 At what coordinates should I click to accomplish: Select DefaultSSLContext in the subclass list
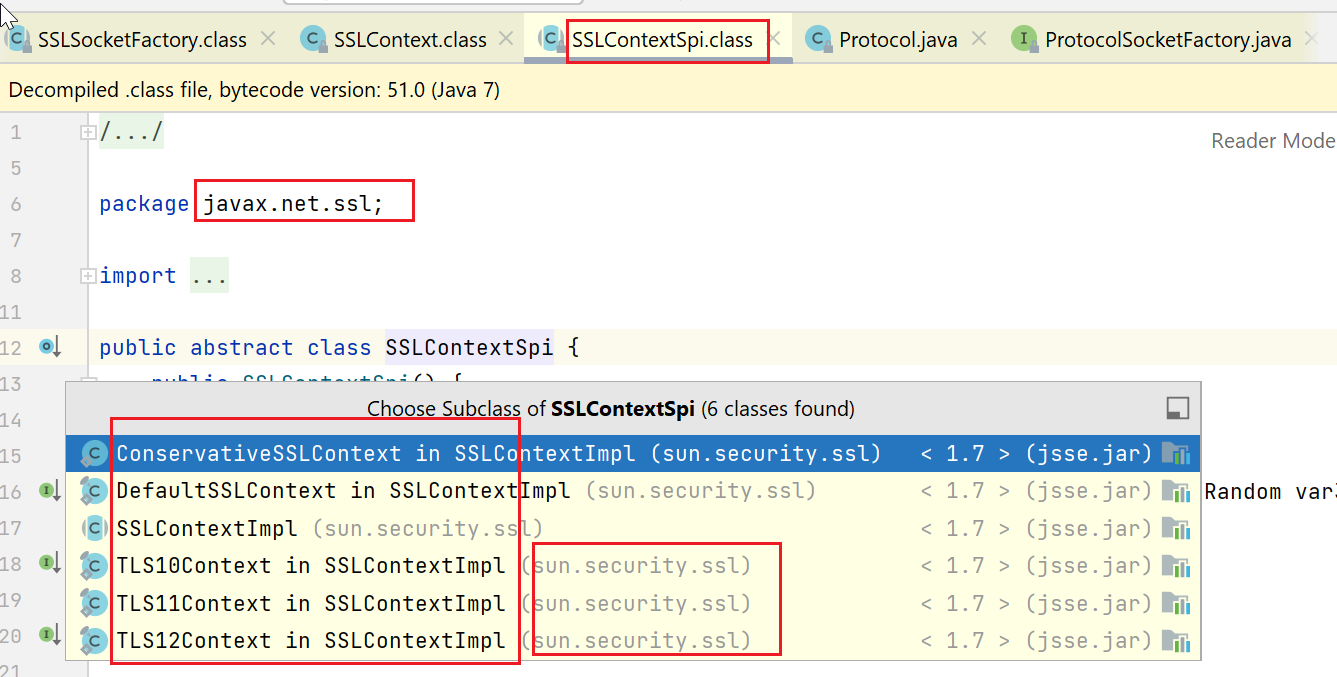click(226, 491)
